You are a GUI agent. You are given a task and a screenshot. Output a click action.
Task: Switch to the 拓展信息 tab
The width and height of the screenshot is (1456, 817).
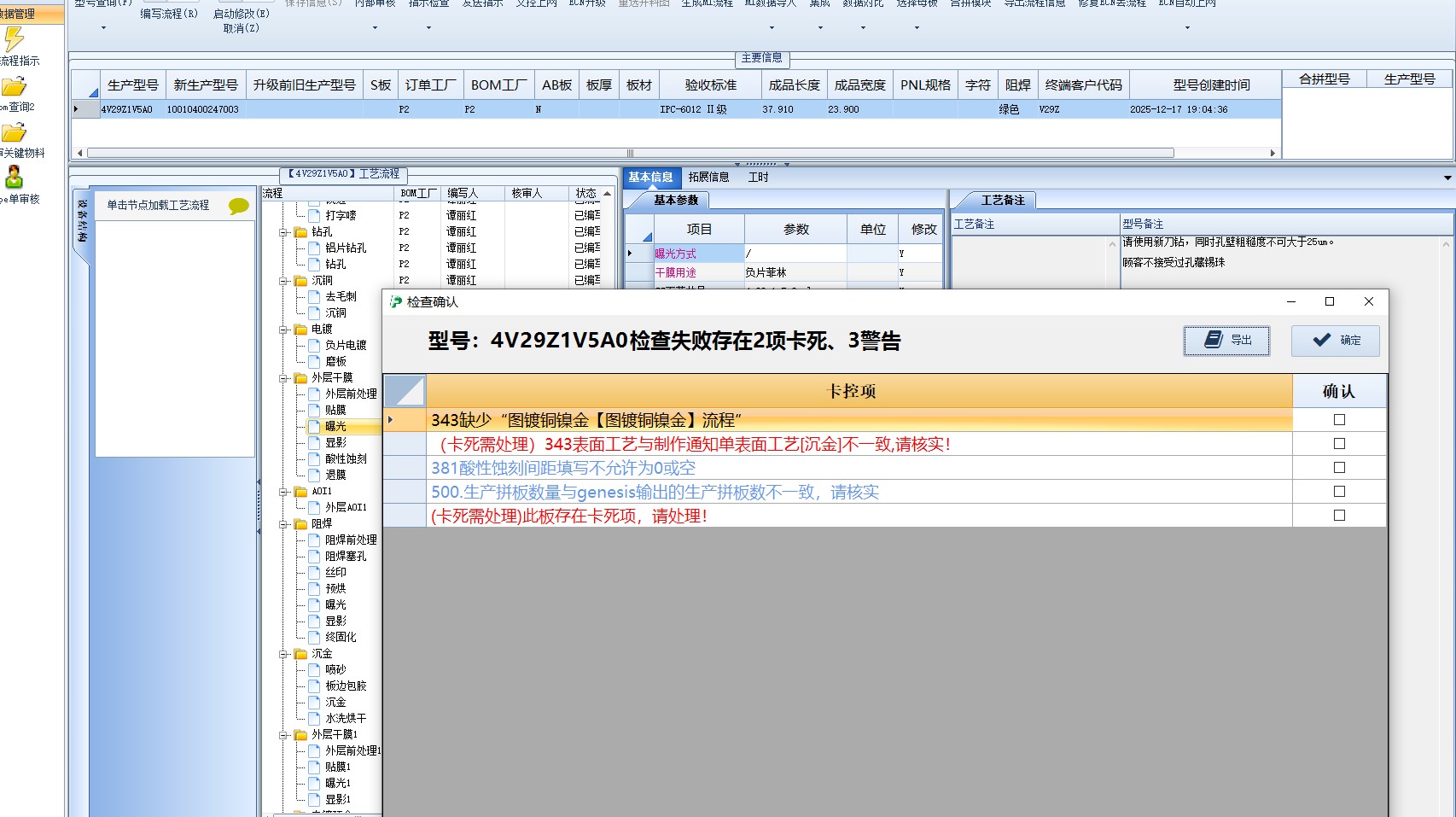click(709, 178)
